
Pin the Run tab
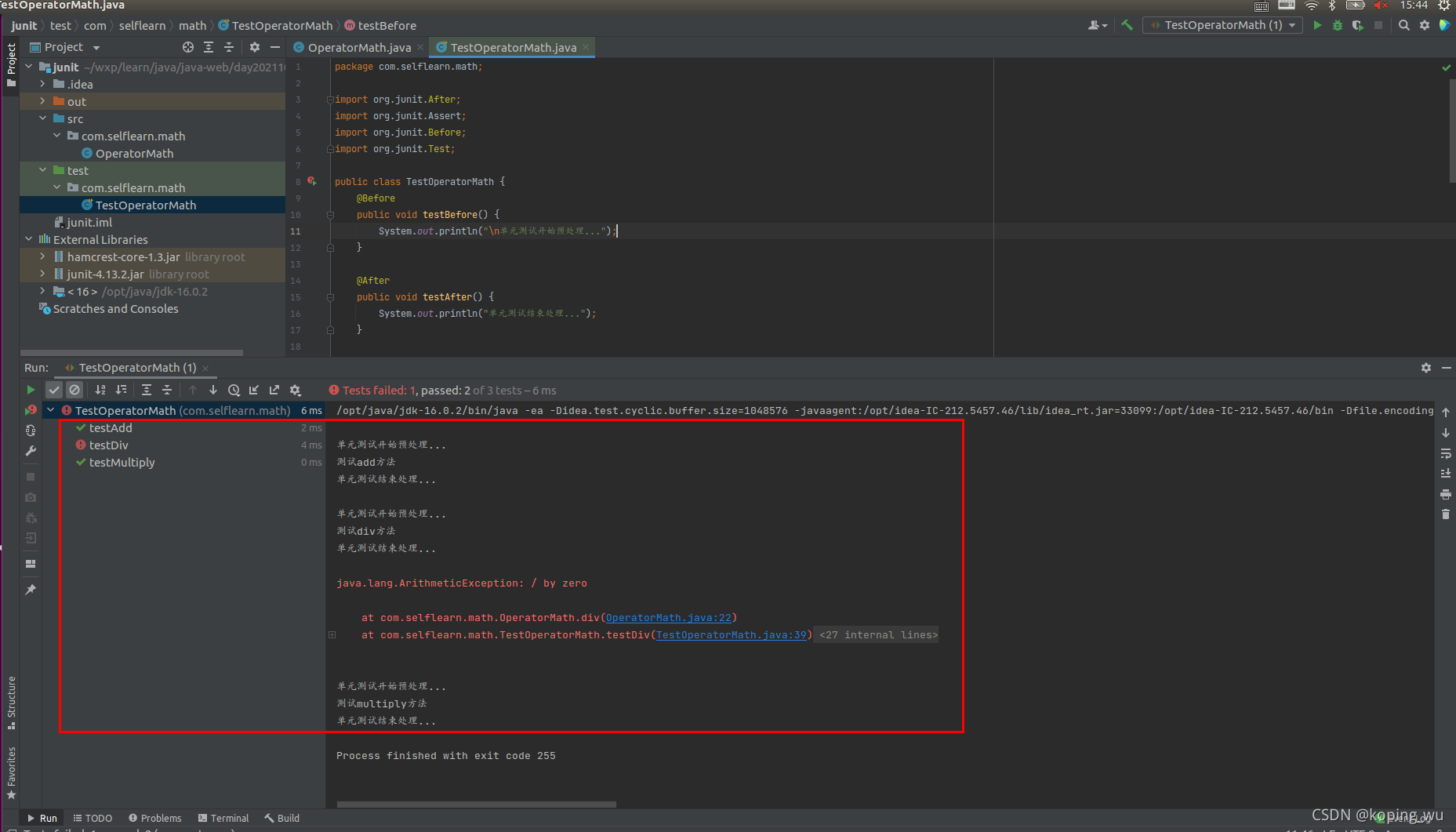tap(31, 589)
